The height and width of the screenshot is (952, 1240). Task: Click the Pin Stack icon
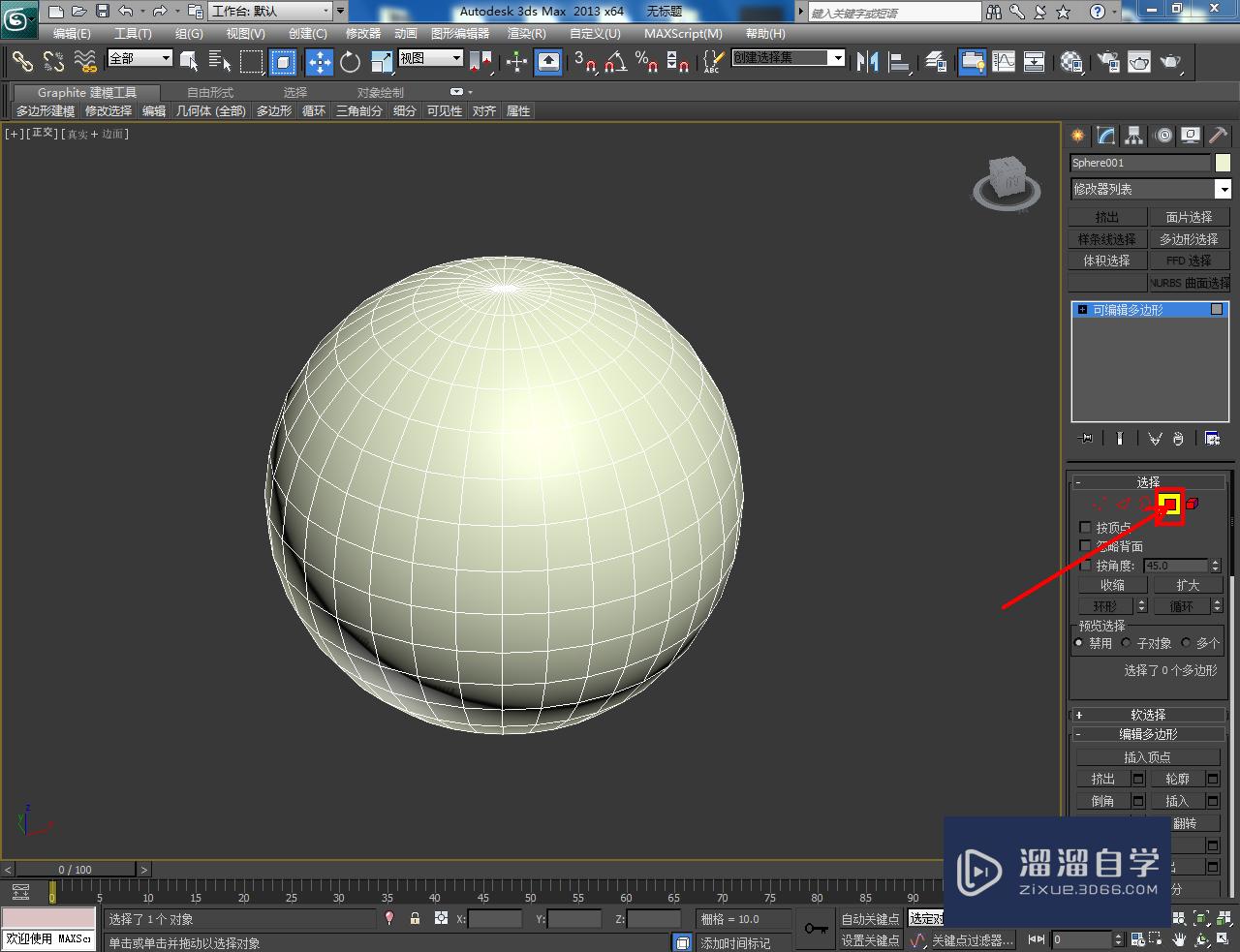pyautogui.click(x=1086, y=439)
